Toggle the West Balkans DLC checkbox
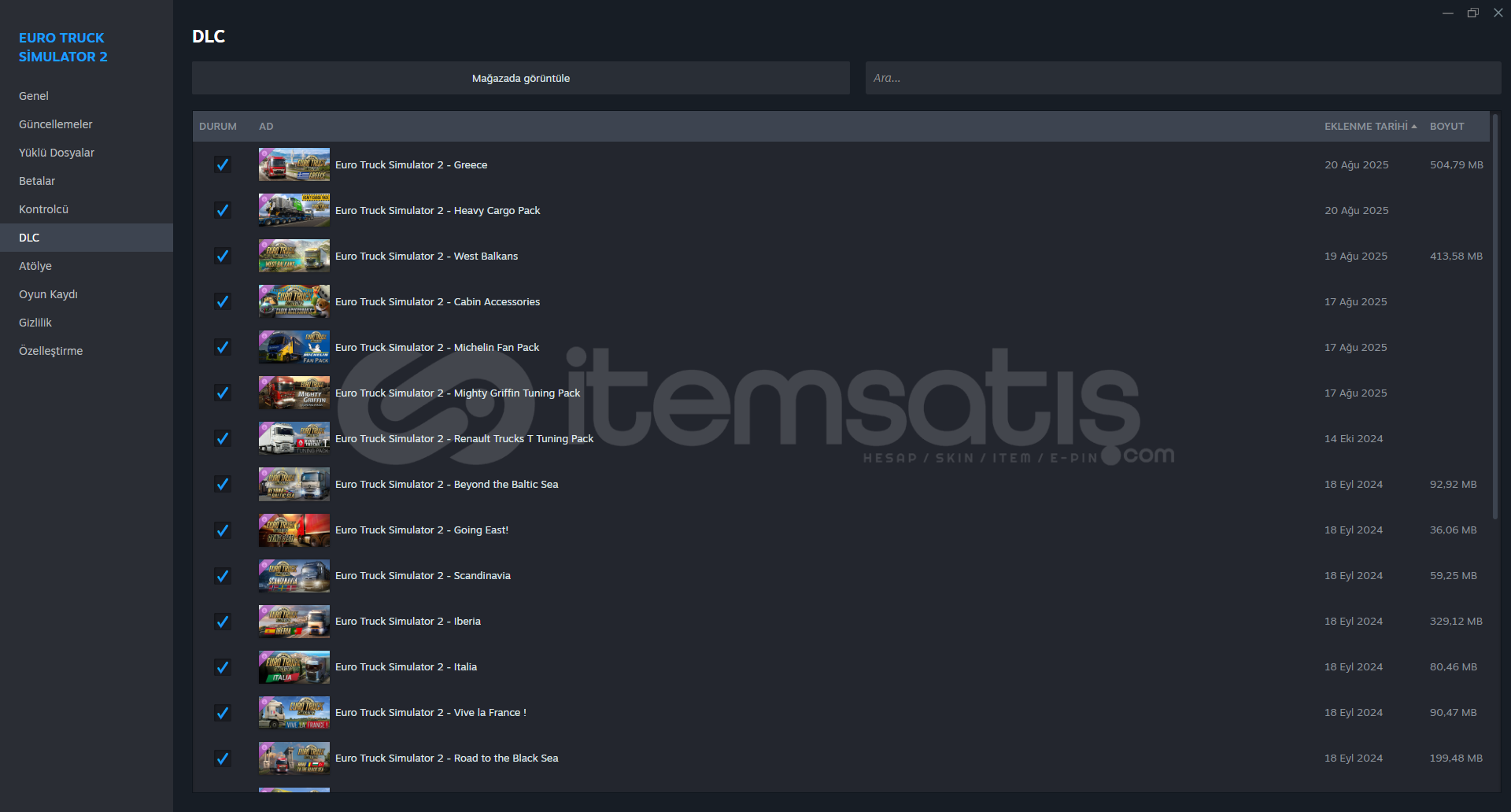The image size is (1511, 812). [223, 256]
